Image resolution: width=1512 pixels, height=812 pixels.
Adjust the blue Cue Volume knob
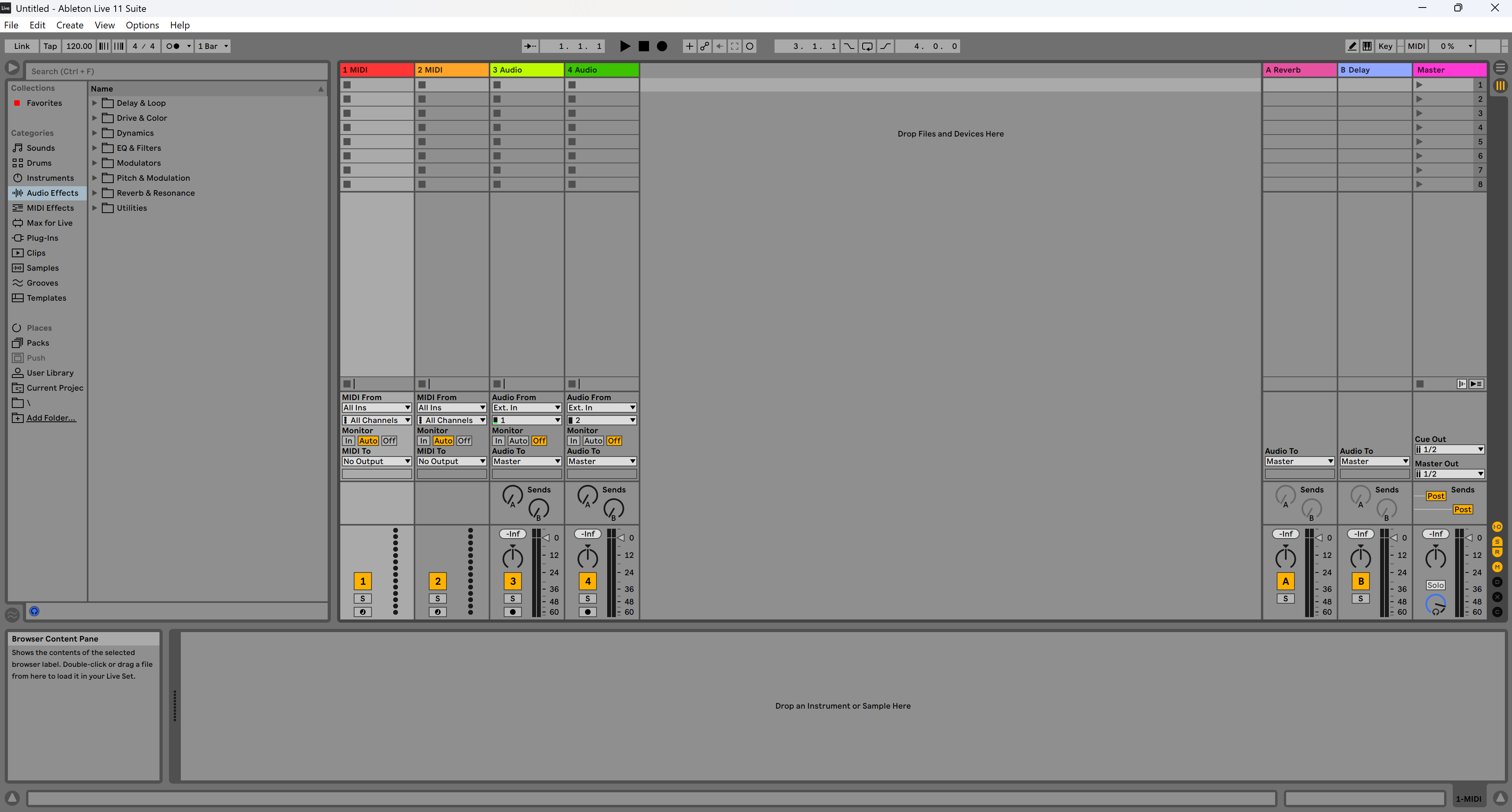tap(1435, 604)
